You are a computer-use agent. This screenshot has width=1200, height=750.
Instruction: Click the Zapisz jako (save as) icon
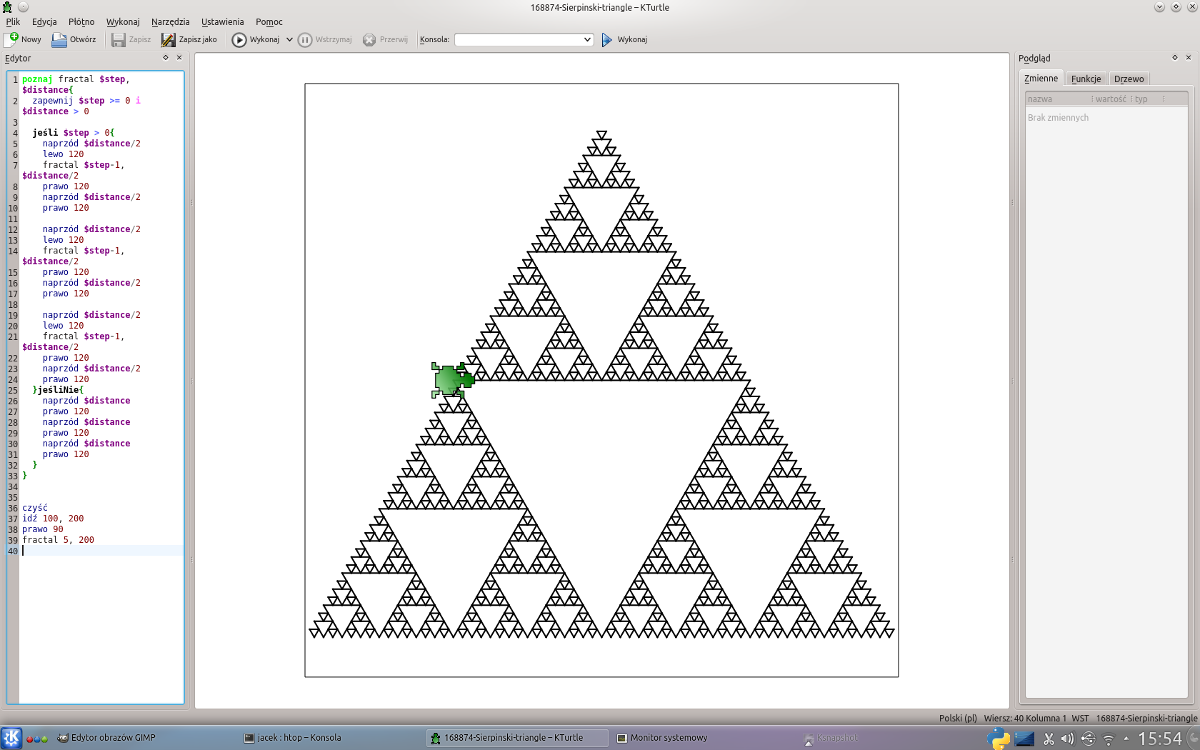[x=169, y=40]
